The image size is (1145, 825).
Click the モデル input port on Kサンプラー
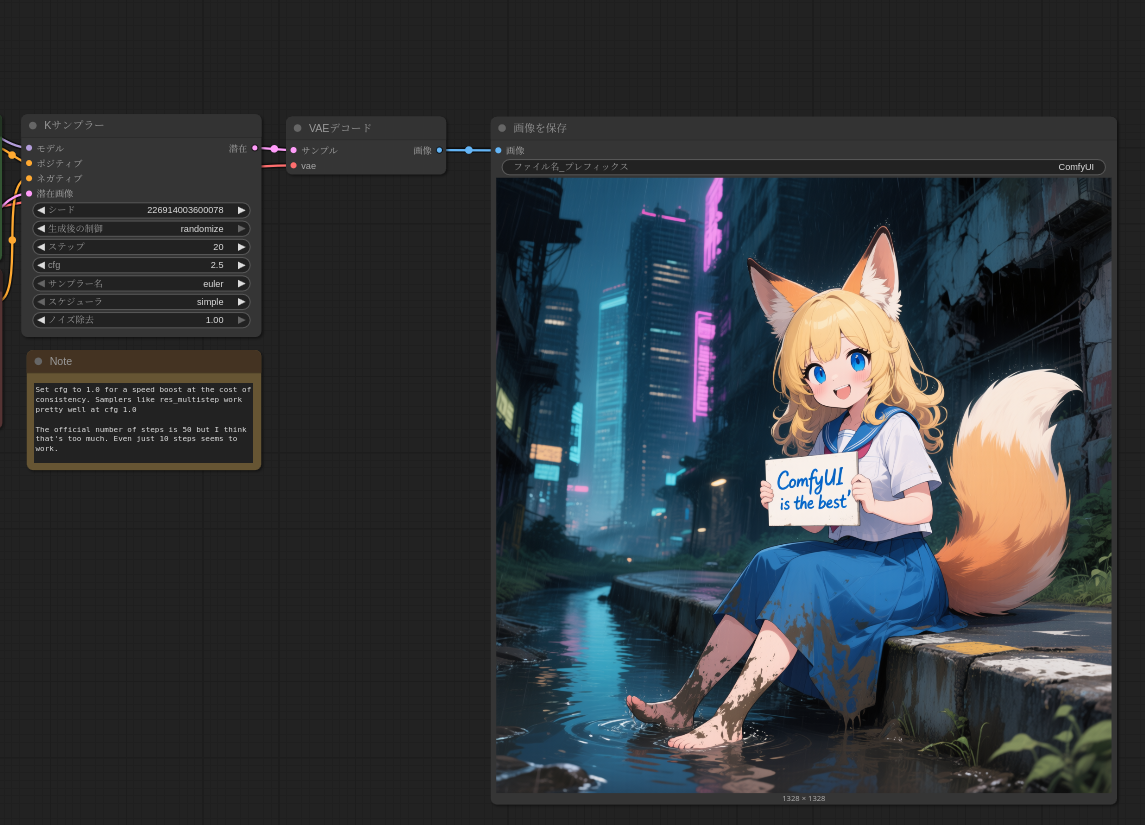pos(29,148)
